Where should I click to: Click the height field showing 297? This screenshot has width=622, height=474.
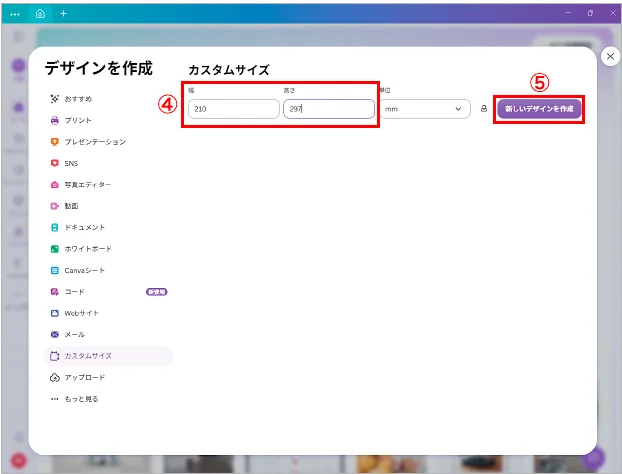pos(329,109)
